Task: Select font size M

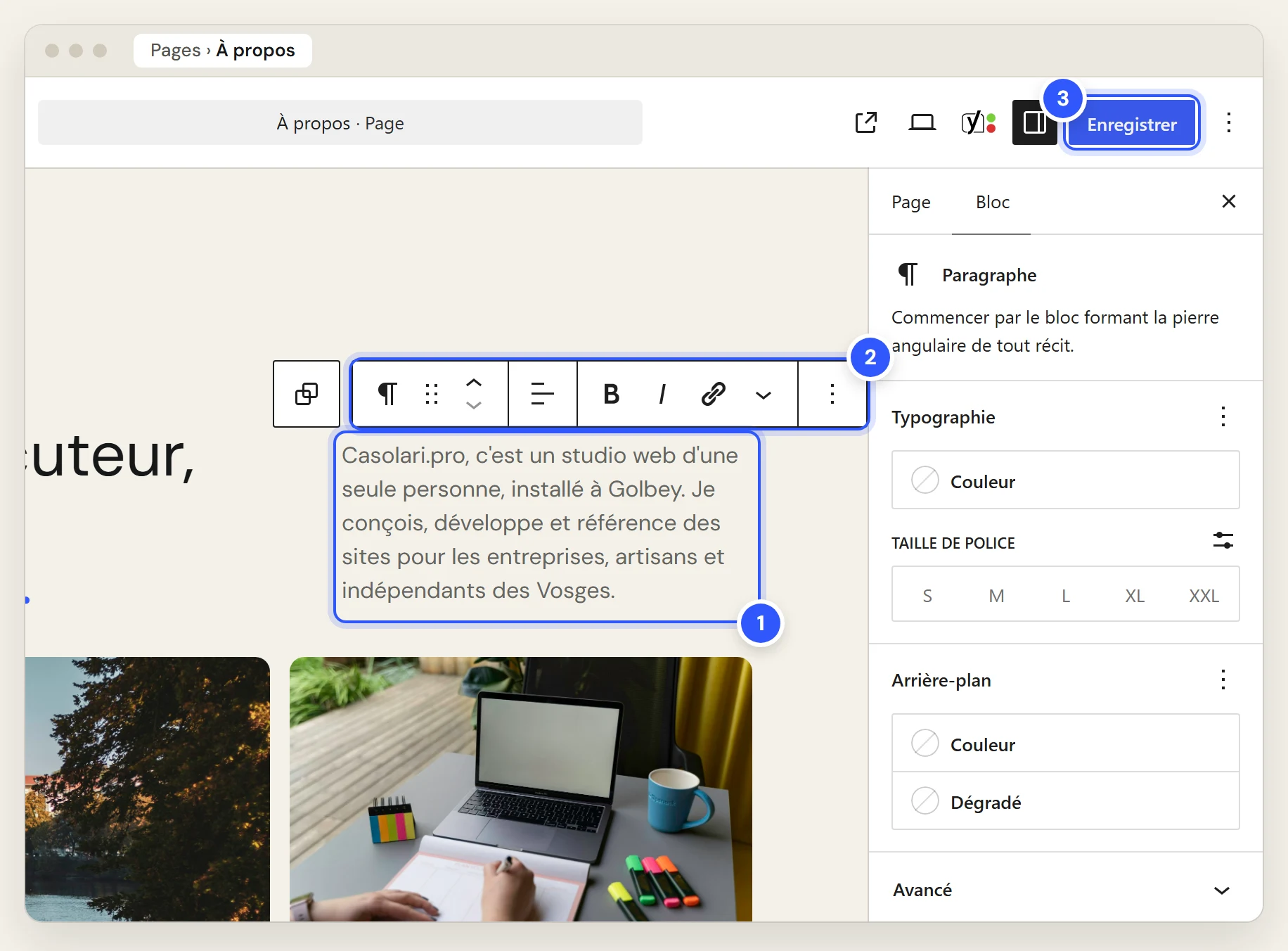Action: tap(996, 595)
